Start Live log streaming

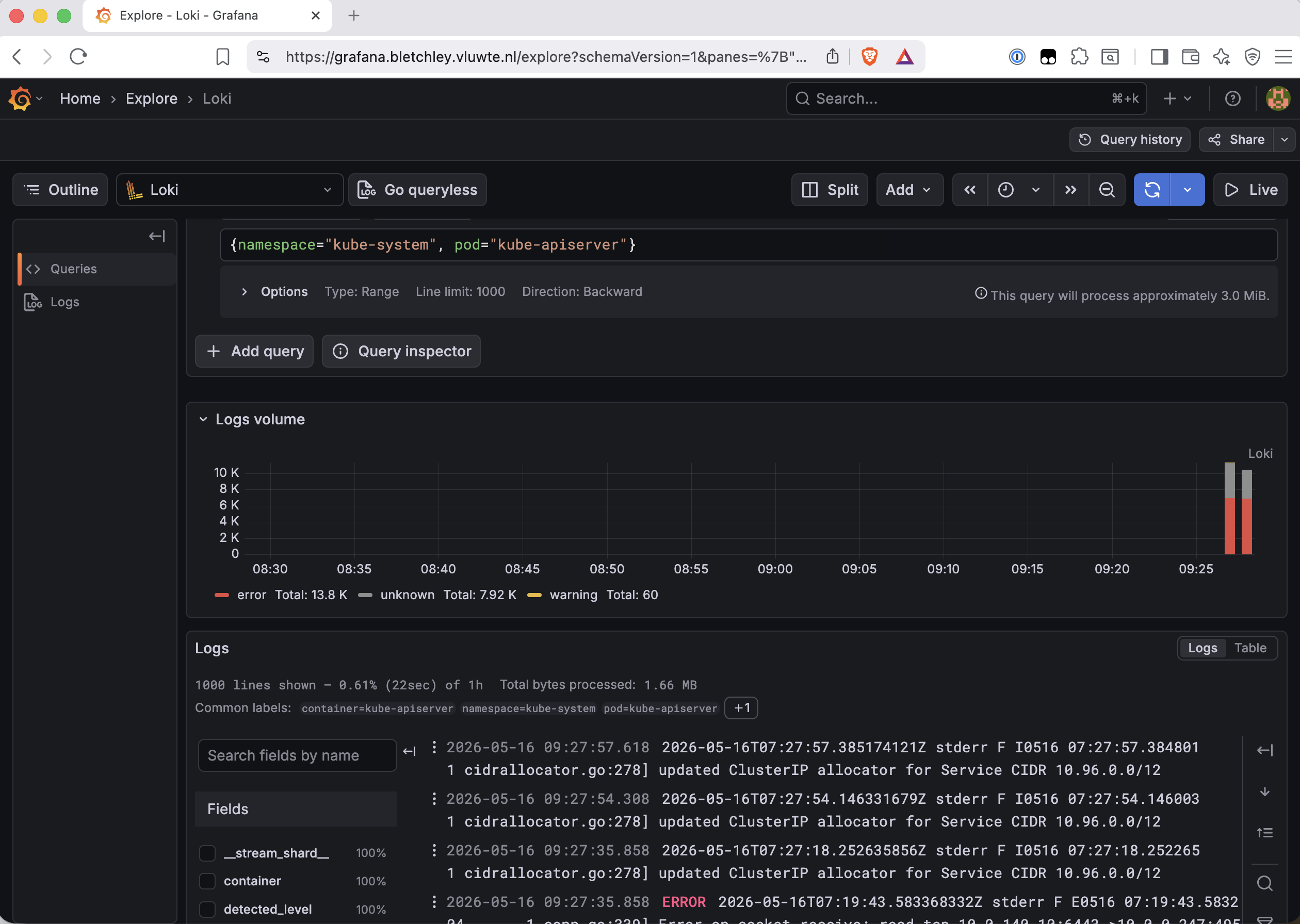[x=1250, y=189]
